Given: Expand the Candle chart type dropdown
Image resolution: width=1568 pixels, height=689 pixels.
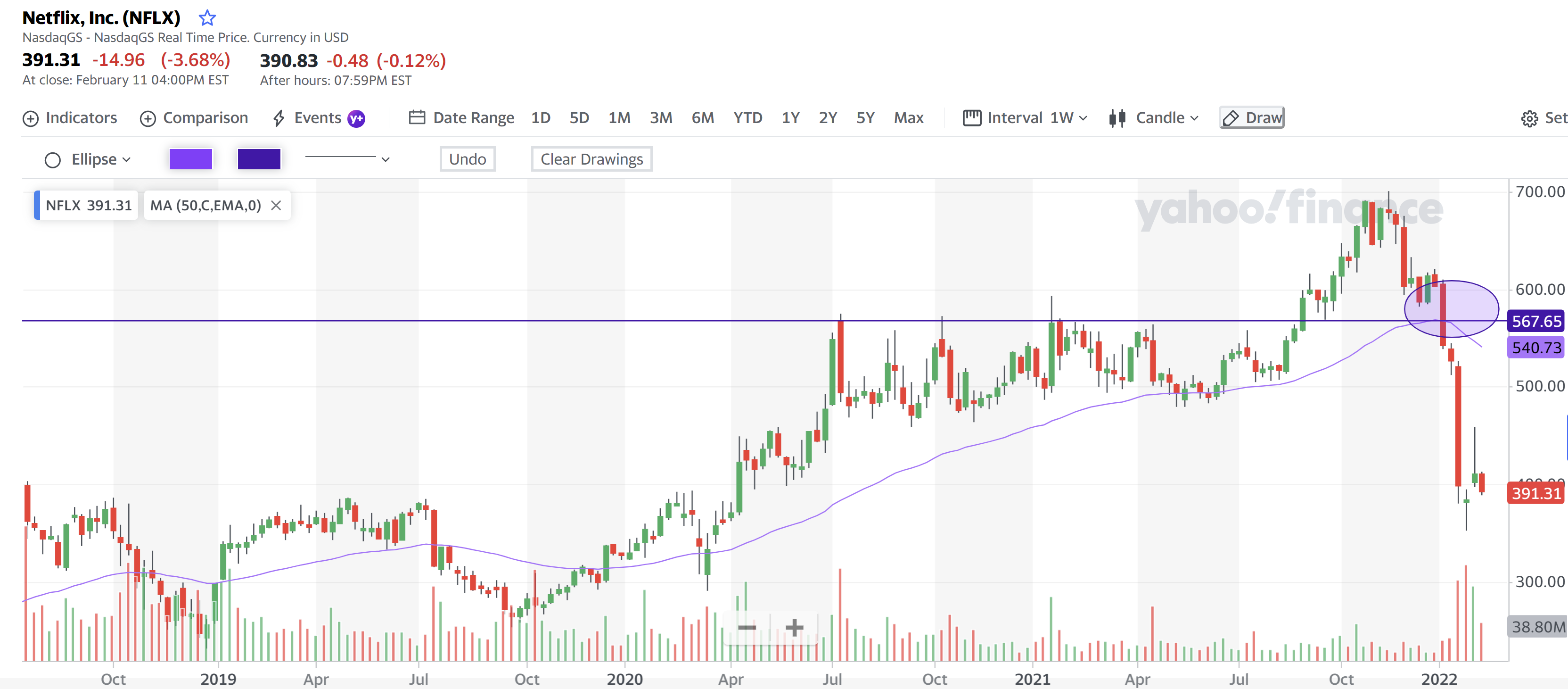Looking at the screenshot, I should point(1153,117).
